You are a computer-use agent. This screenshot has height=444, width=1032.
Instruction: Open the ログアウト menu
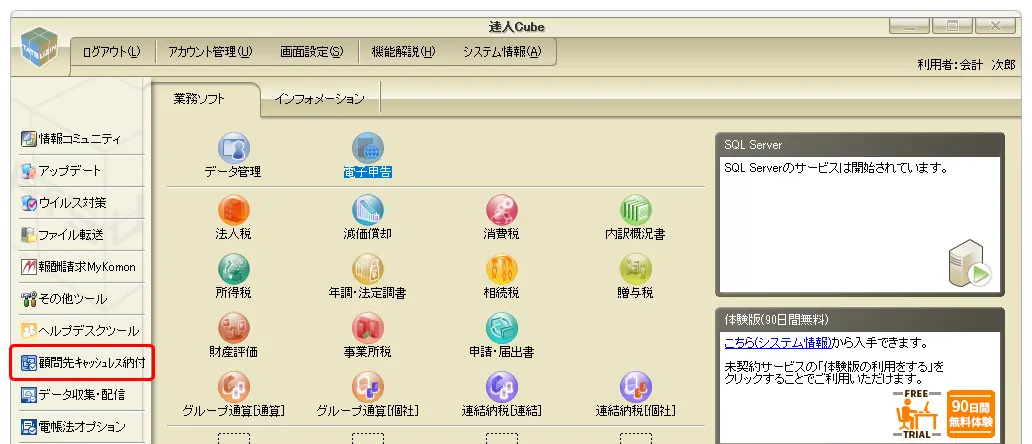click(x=111, y=52)
